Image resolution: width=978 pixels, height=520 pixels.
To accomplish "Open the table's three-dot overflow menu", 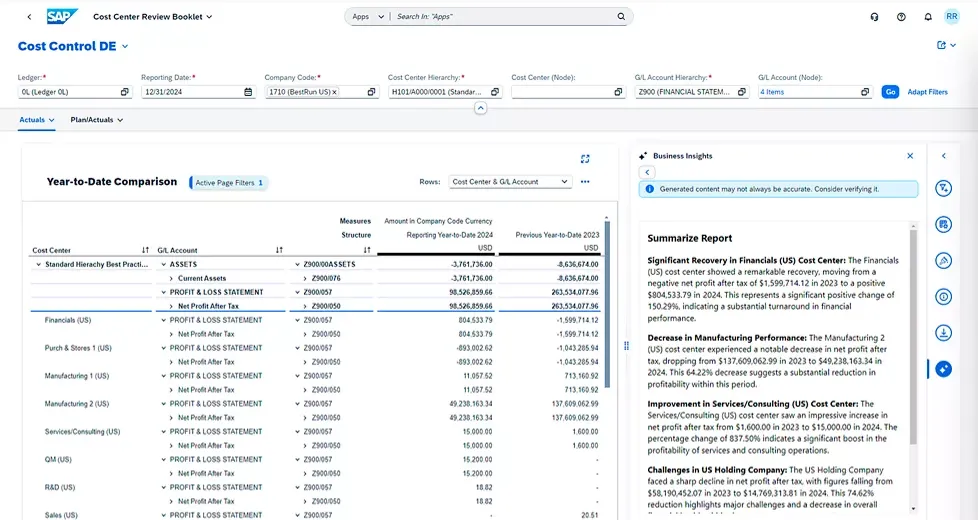I will pos(585,182).
